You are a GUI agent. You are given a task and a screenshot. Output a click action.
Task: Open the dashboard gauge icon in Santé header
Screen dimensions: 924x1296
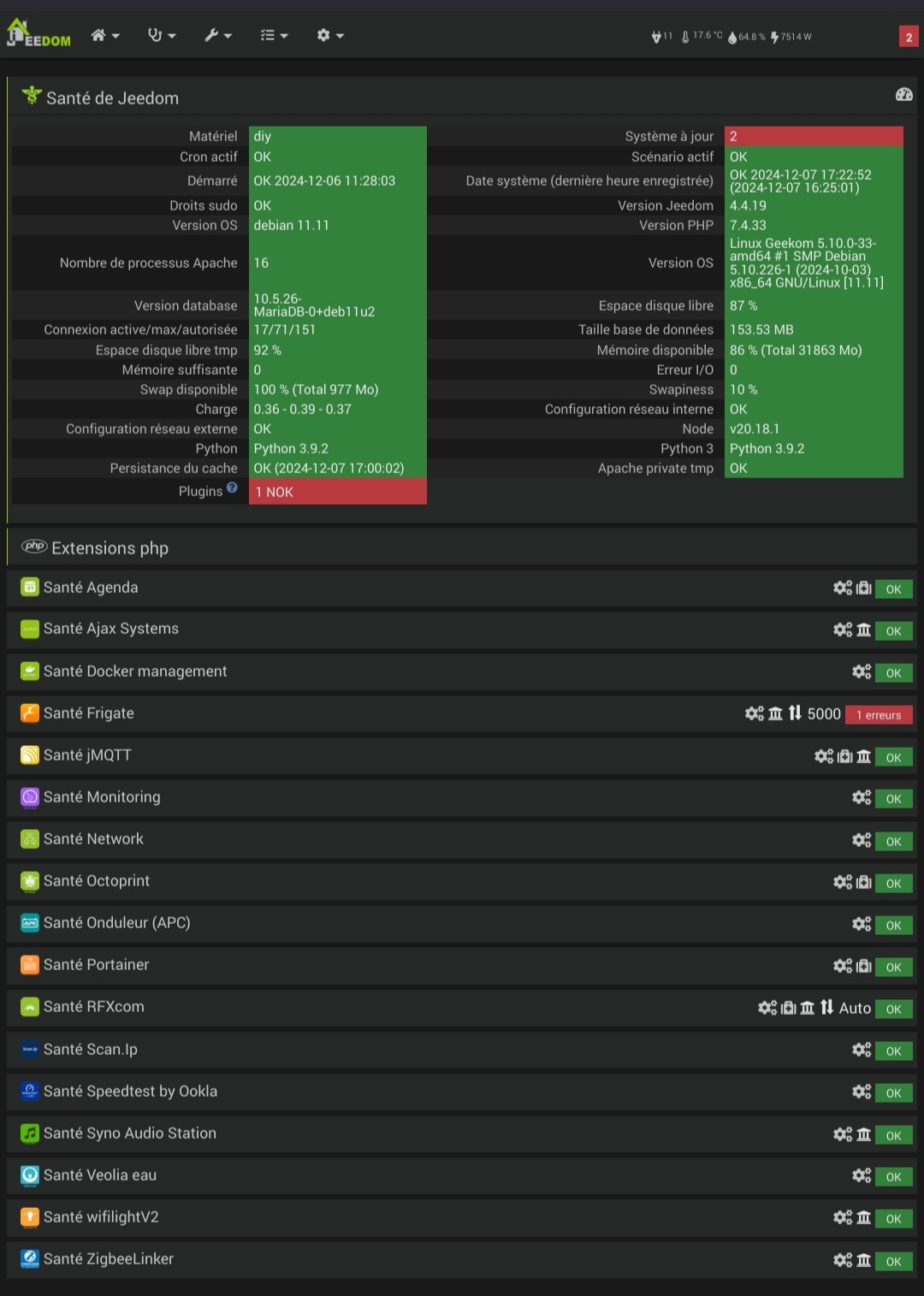click(x=903, y=95)
